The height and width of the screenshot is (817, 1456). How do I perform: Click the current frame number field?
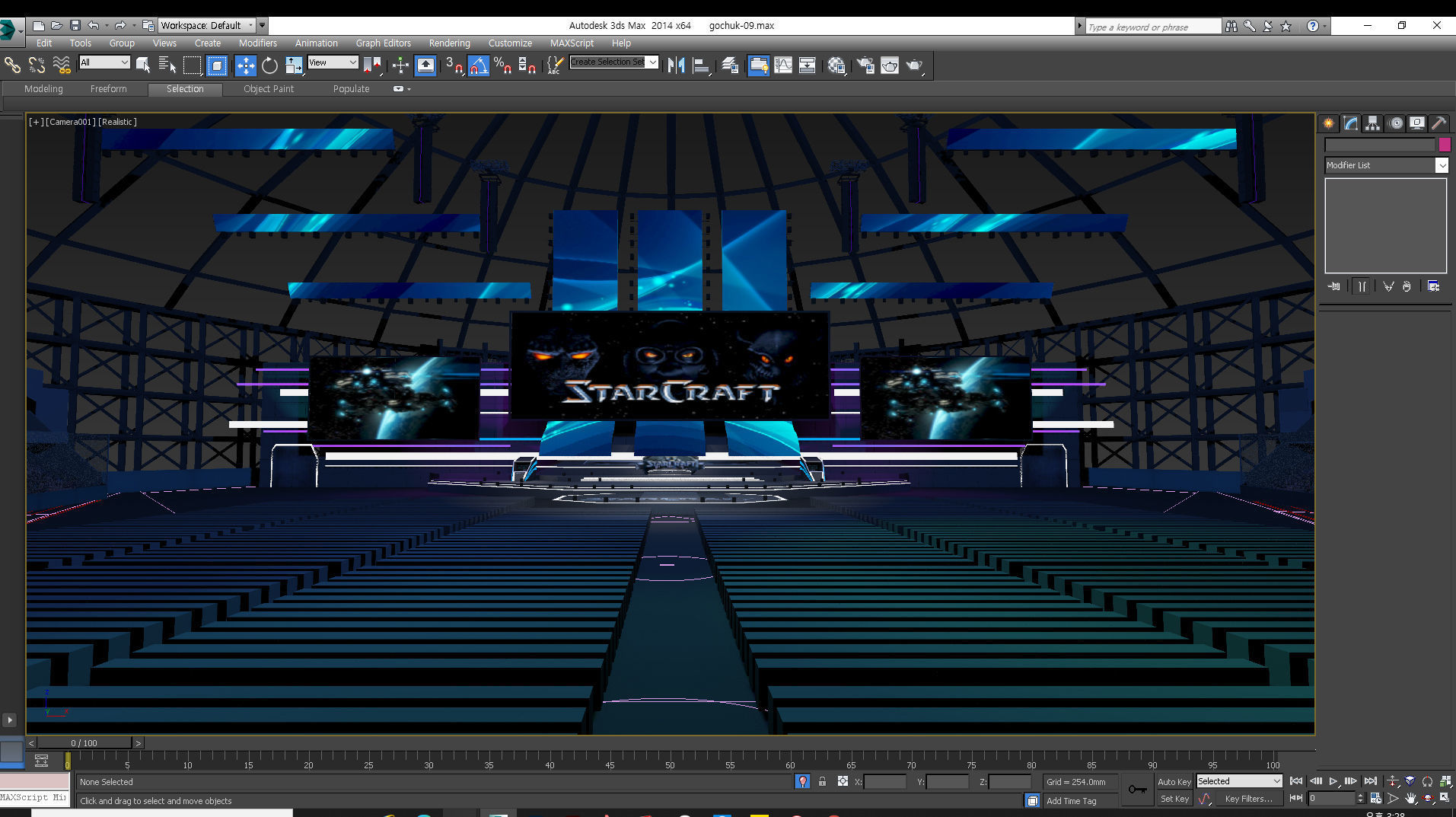[x=1330, y=798]
